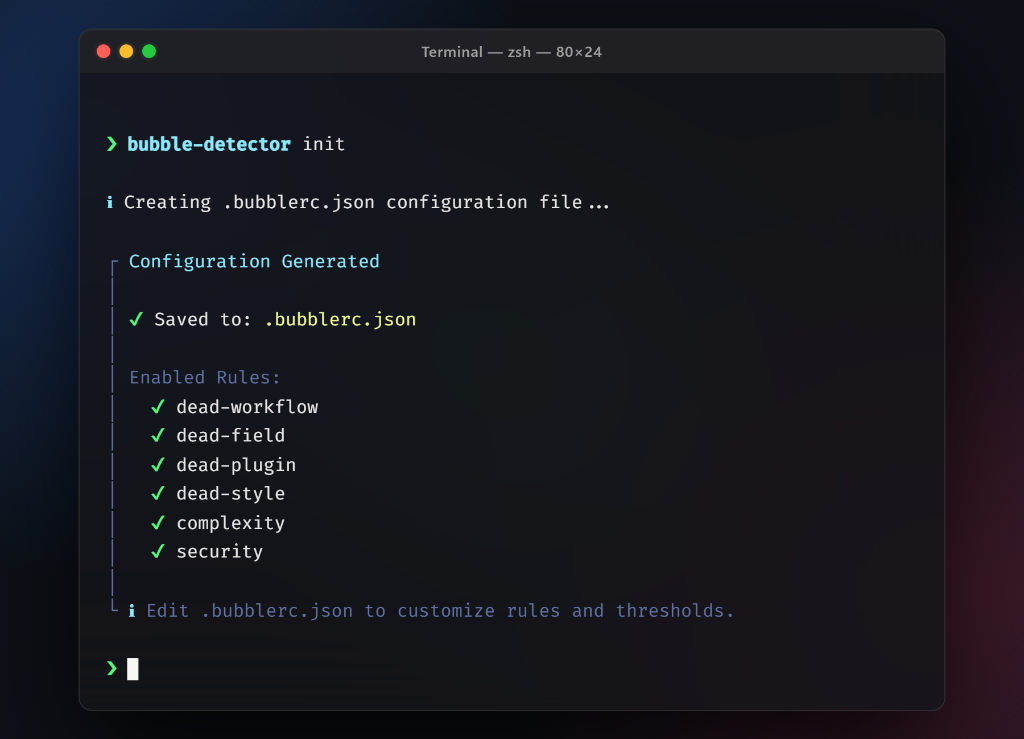Click the green checkmark beside 'Saved to:'
The height and width of the screenshot is (739, 1024).
[136, 319]
